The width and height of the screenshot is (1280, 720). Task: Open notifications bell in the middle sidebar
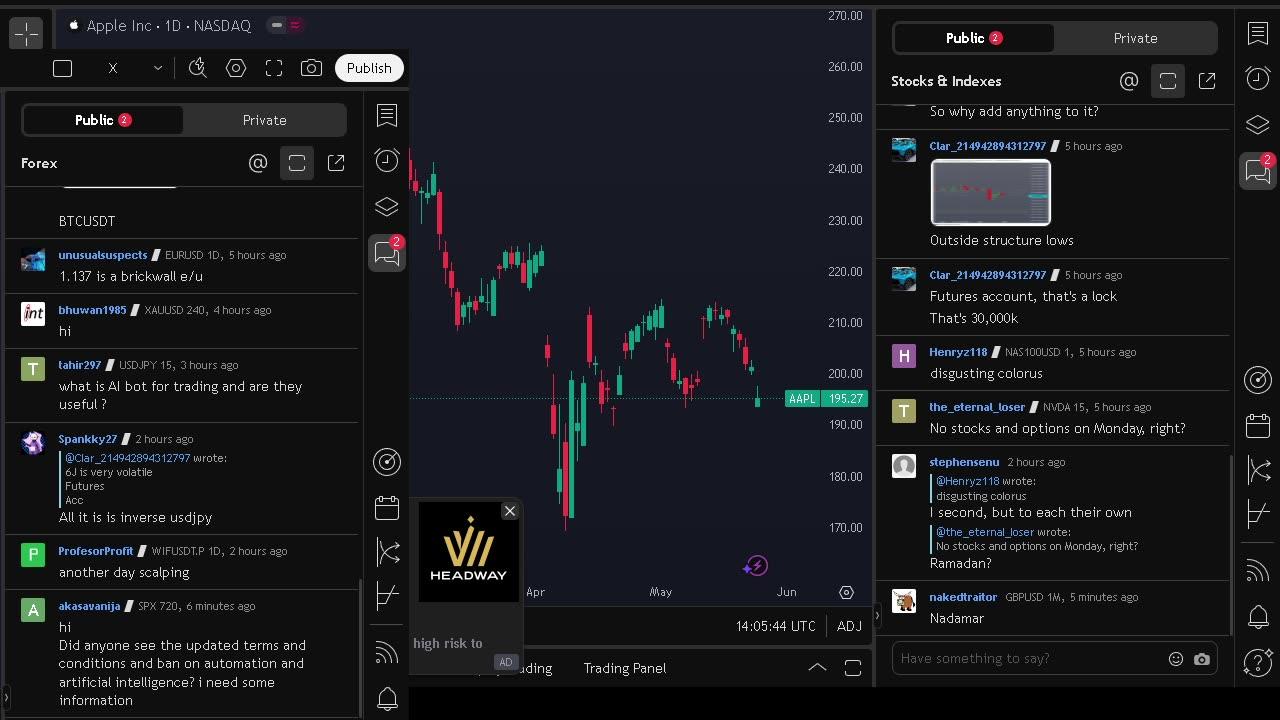(387, 699)
